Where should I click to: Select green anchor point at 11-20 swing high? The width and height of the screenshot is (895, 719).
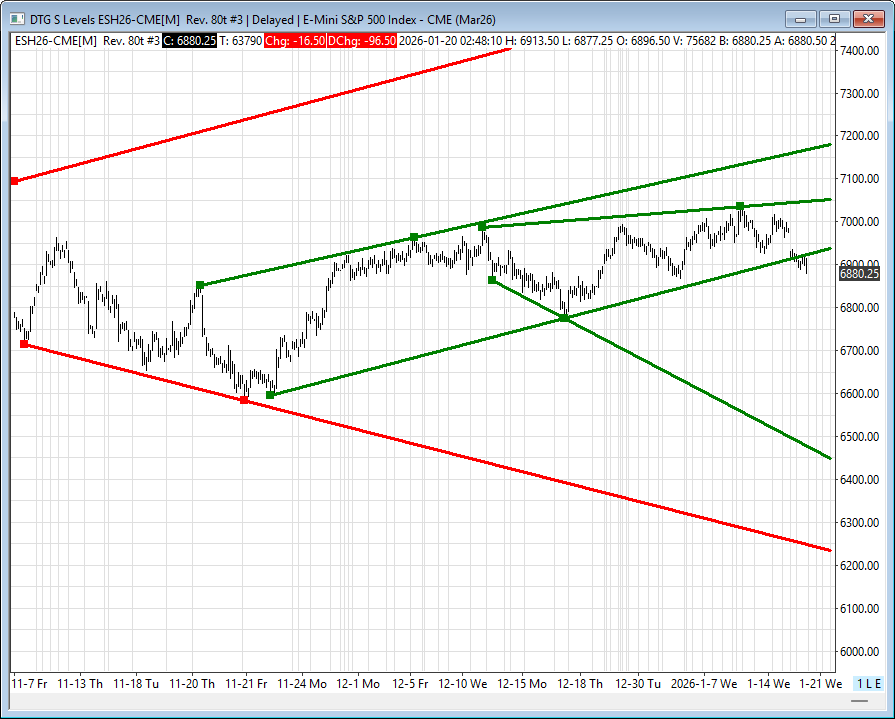pos(200,285)
